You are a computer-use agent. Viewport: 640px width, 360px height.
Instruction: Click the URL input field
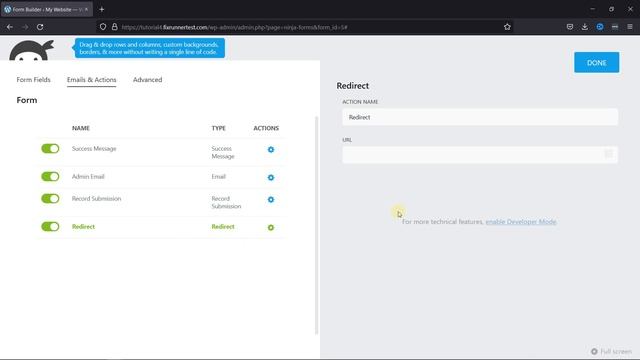(x=480, y=154)
